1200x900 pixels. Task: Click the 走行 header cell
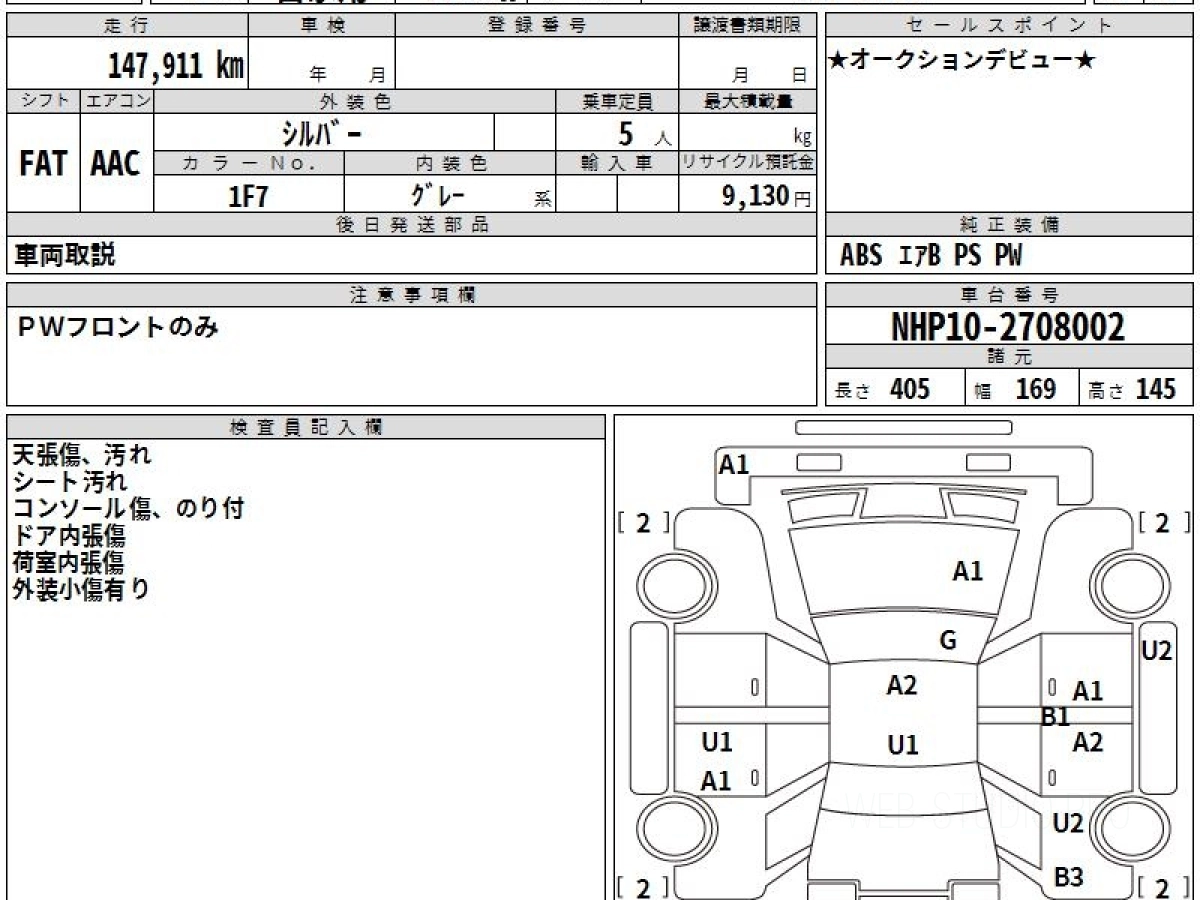pyautogui.click(x=126, y=26)
